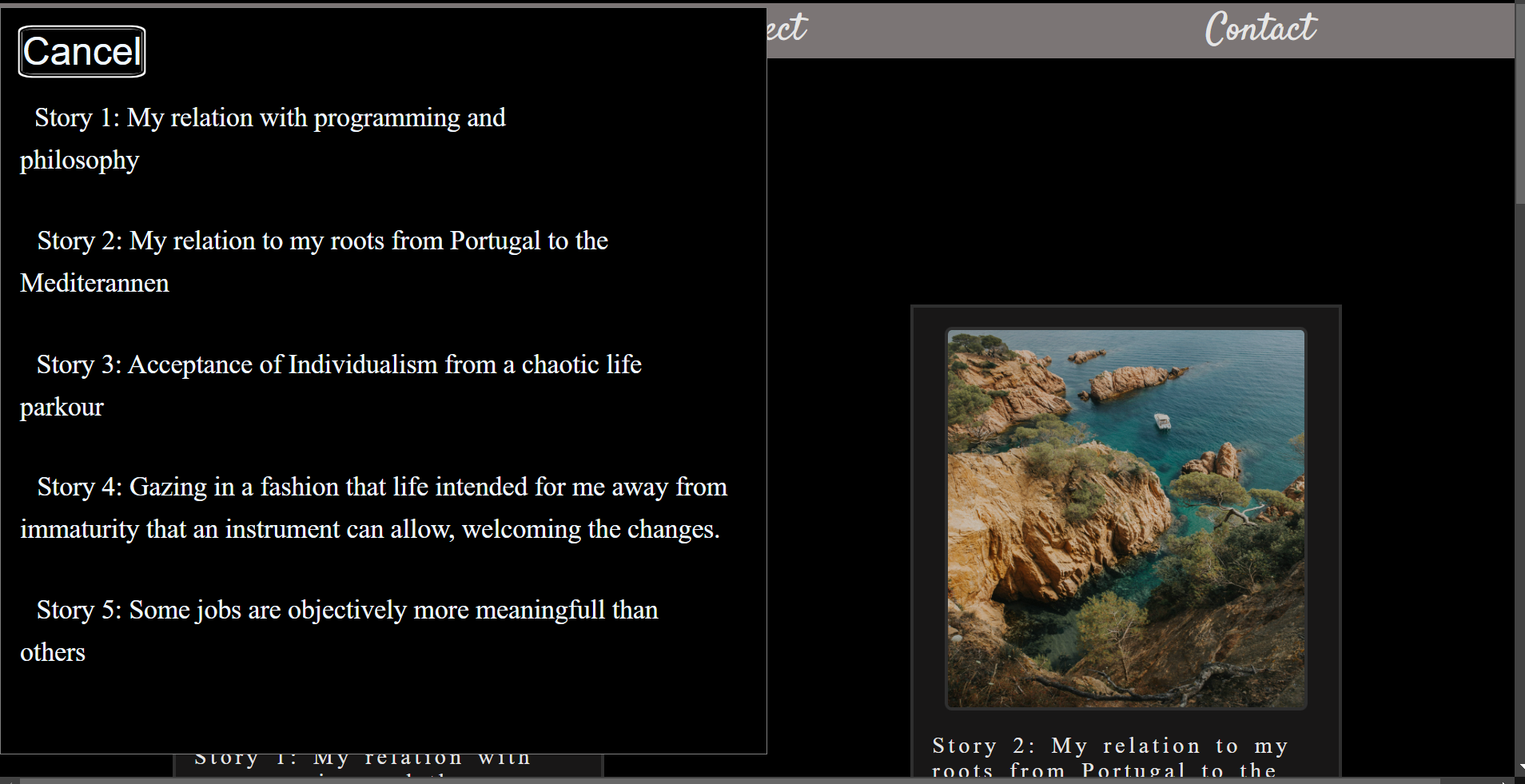
Task: Open the rocky coastline photo
Action: click(x=1125, y=519)
